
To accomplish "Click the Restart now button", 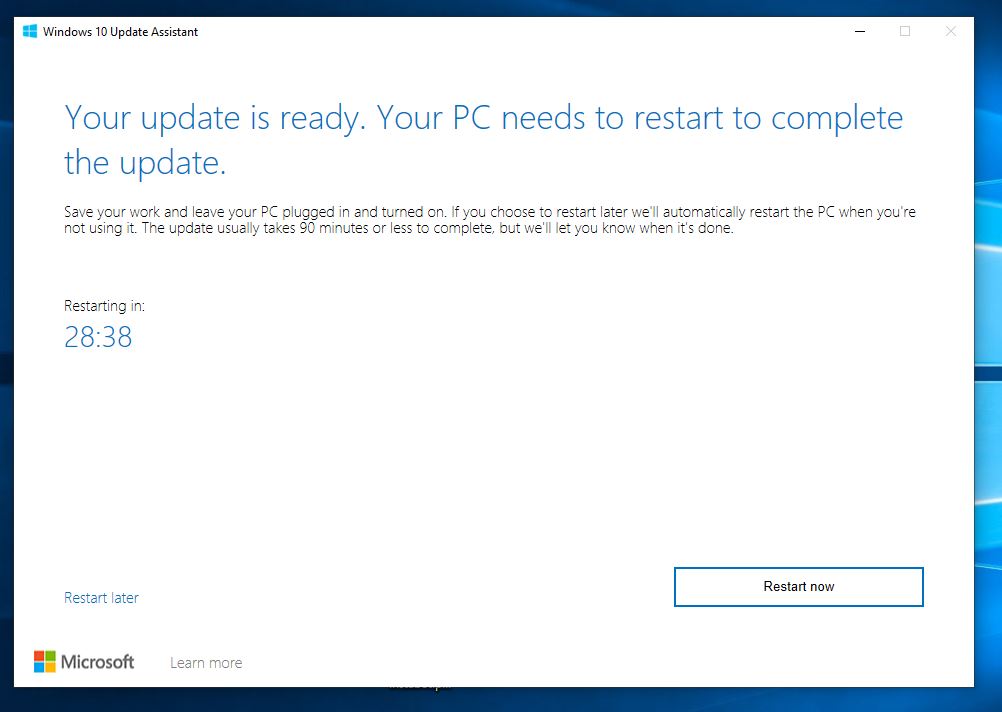I will coord(798,587).
